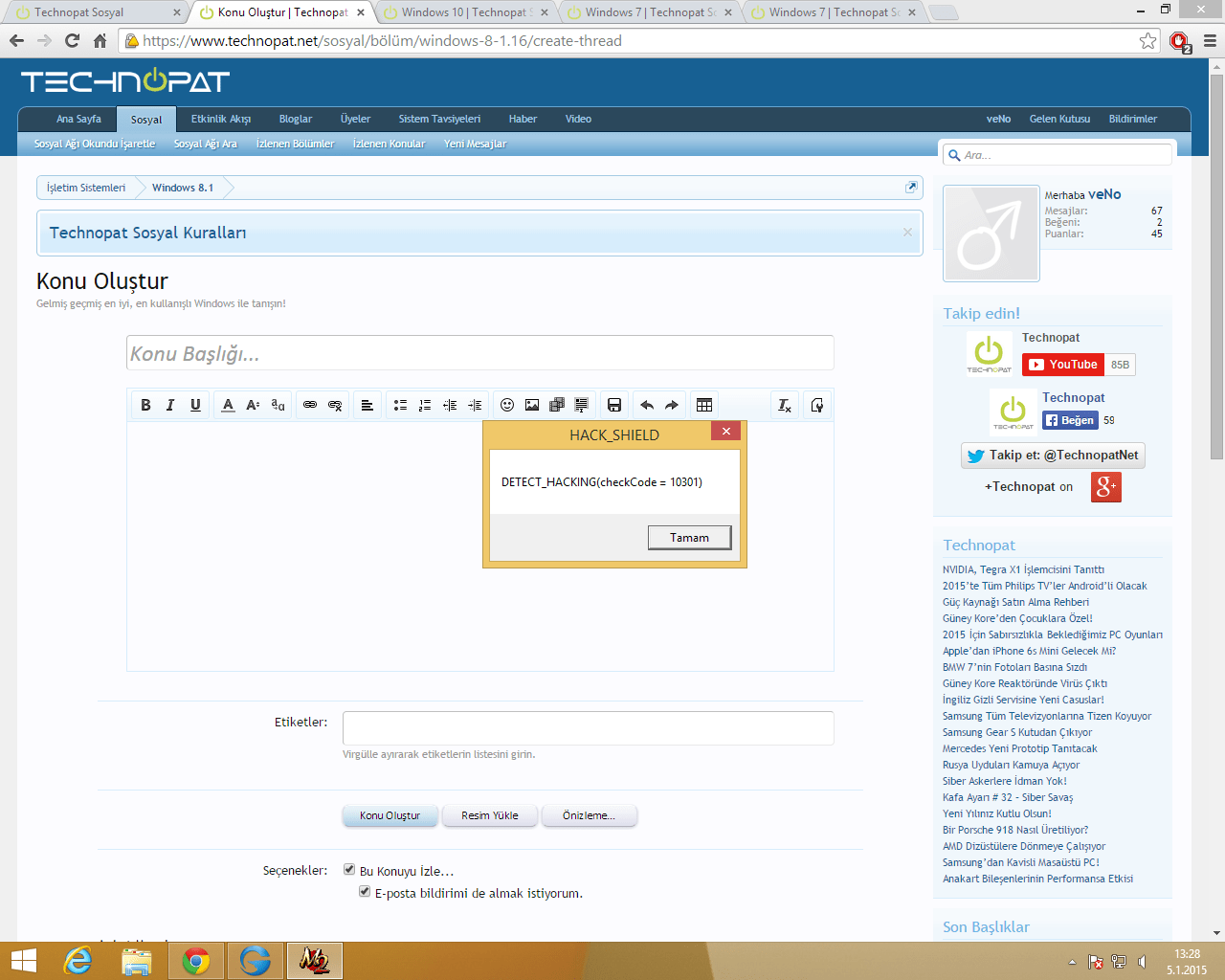Open the Üyeler nav tab
Screen dimensions: 1225x980
click(x=355, y=119)
